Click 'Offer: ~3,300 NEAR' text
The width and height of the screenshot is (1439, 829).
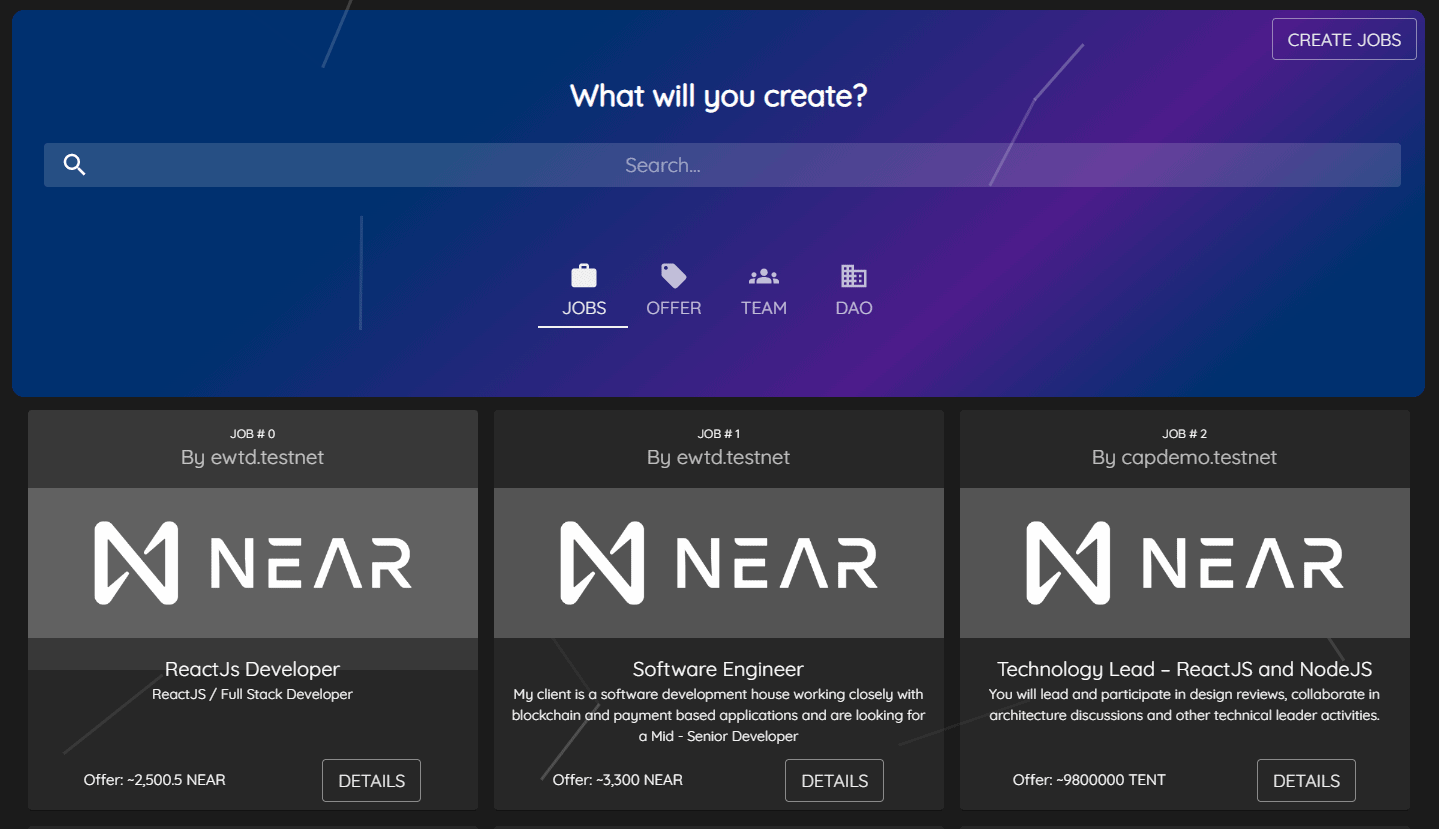point(618,780)
